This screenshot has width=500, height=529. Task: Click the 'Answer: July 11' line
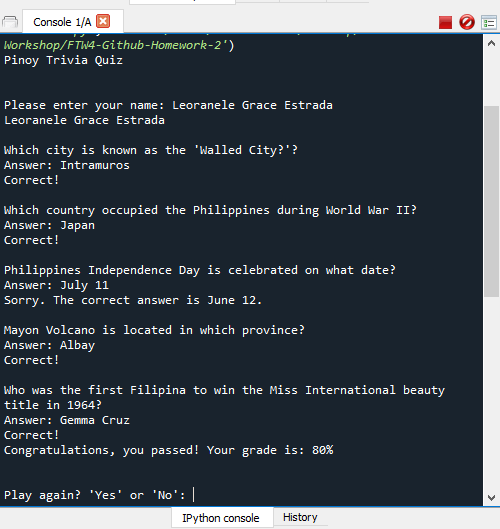tap(56, 285)
